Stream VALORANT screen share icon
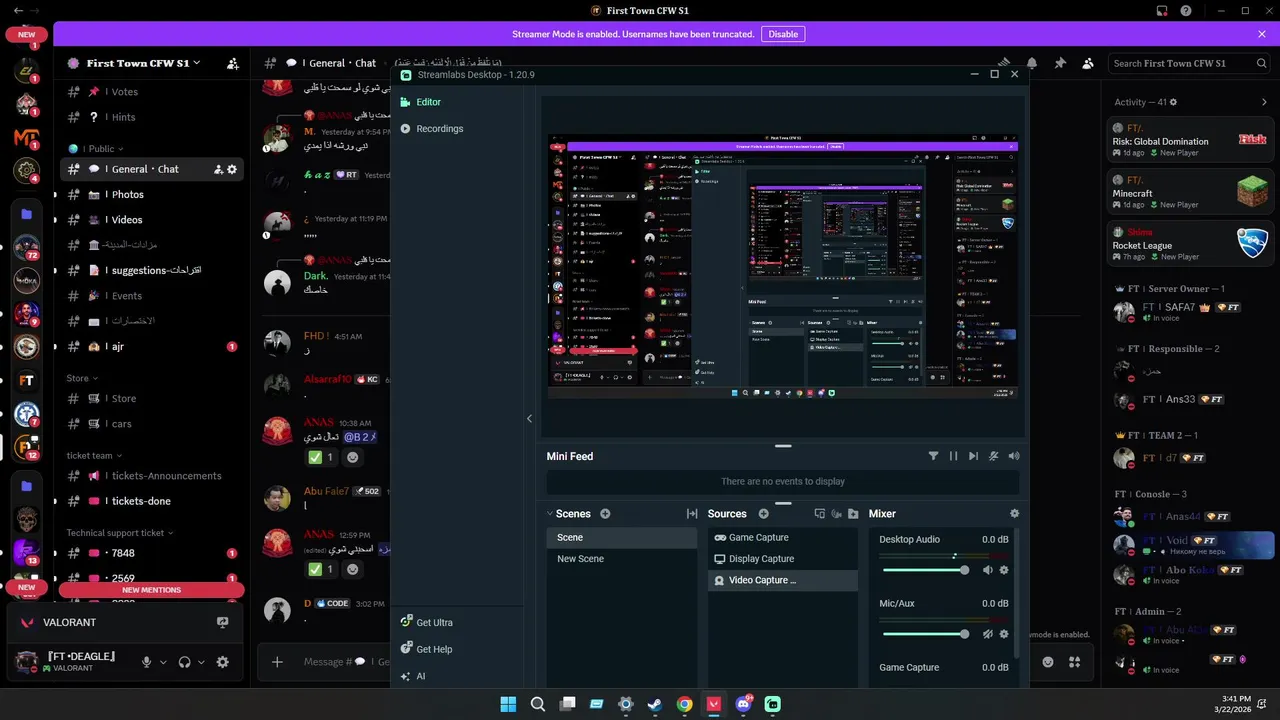The width and height of the screenshot is (1280, 720). (222, 622)
